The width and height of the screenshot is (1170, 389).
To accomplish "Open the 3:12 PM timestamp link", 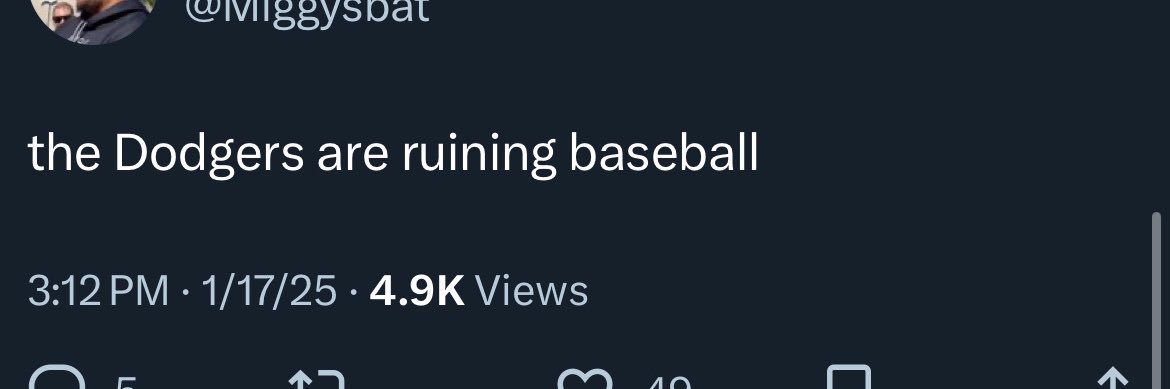I will (98, 291).
